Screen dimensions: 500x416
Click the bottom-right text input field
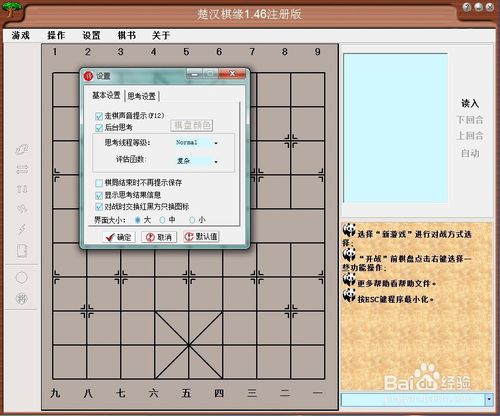tap(413, 399)
